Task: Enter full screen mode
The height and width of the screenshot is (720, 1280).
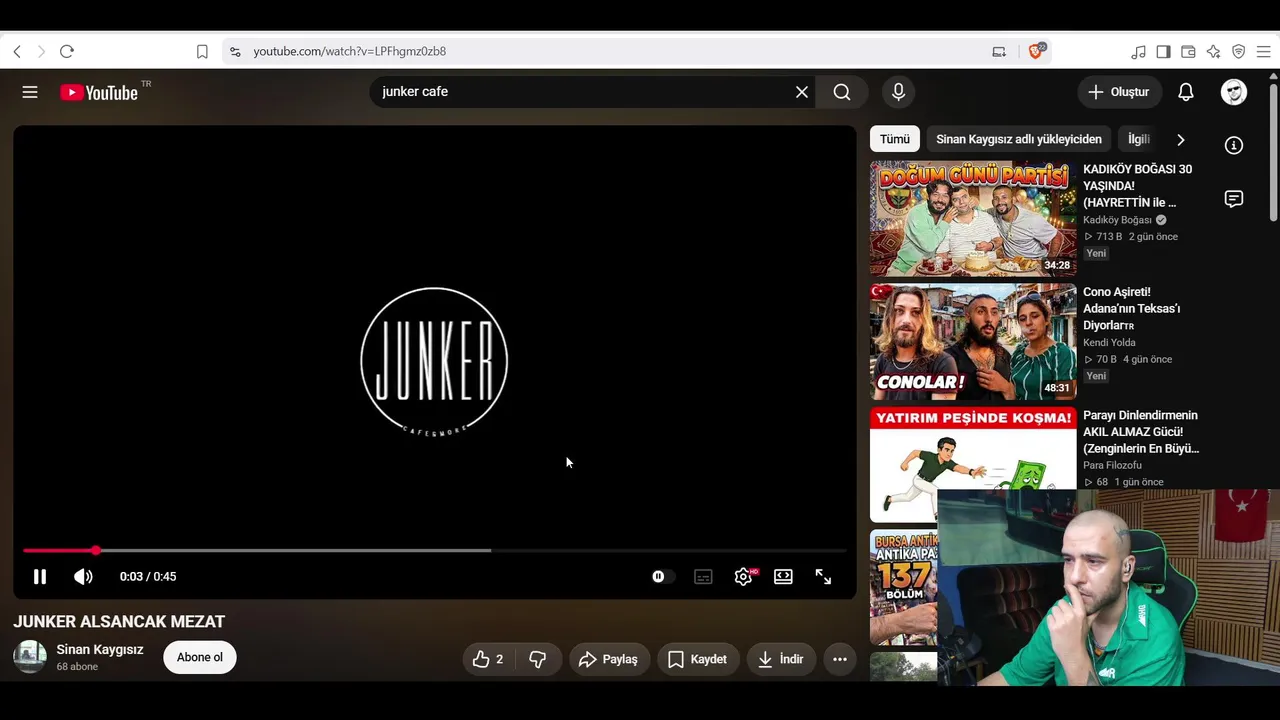Action: (x=823, y=577)
